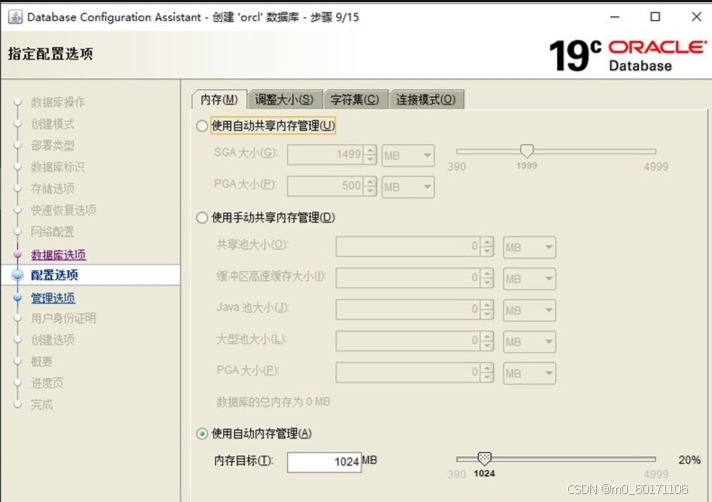Go to 数据库选项 step link
Screen dimensions: 712x502
(58, 255)
